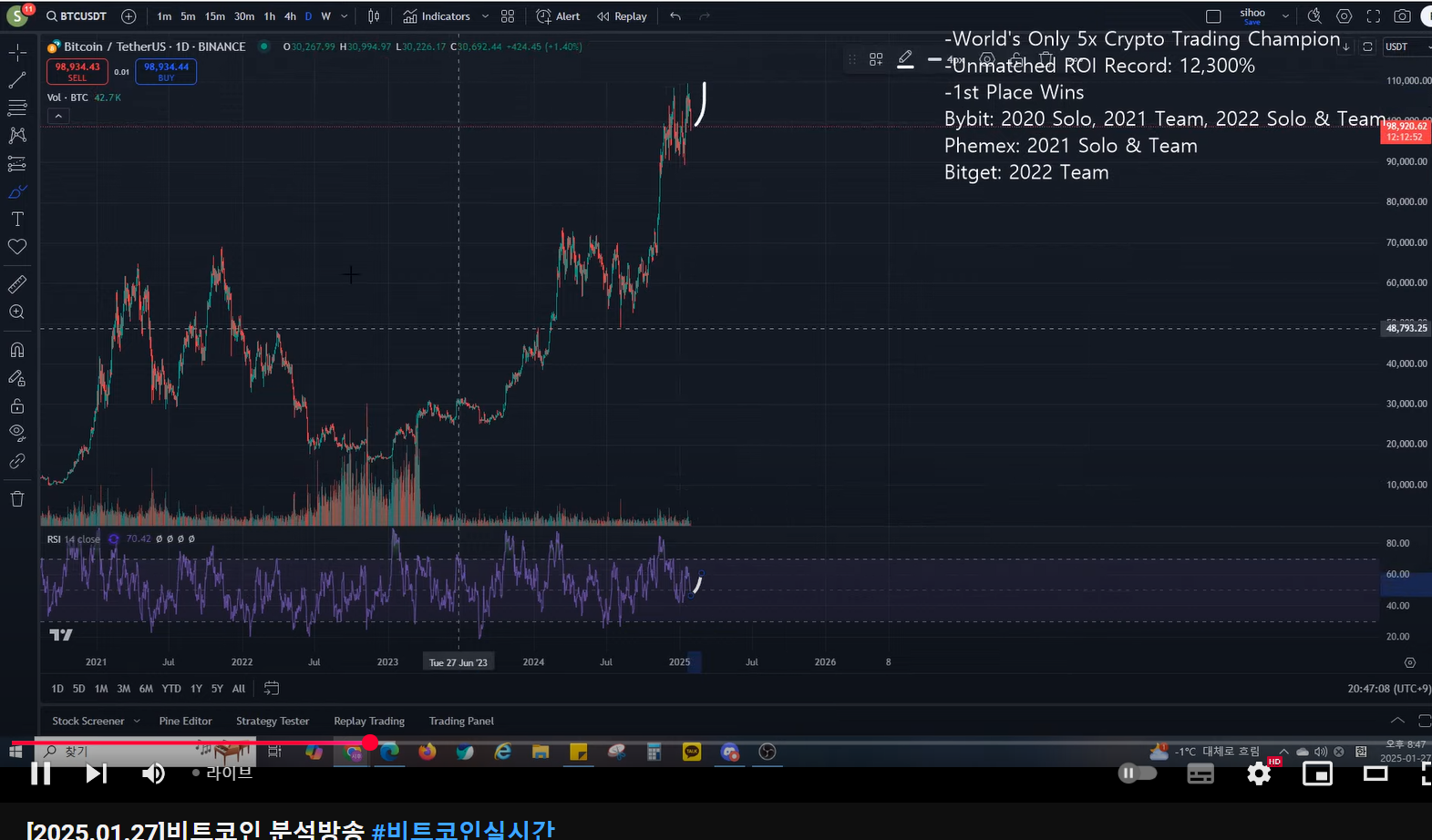
Task: Open the patterns drawing tools
Action: (17, 136)
